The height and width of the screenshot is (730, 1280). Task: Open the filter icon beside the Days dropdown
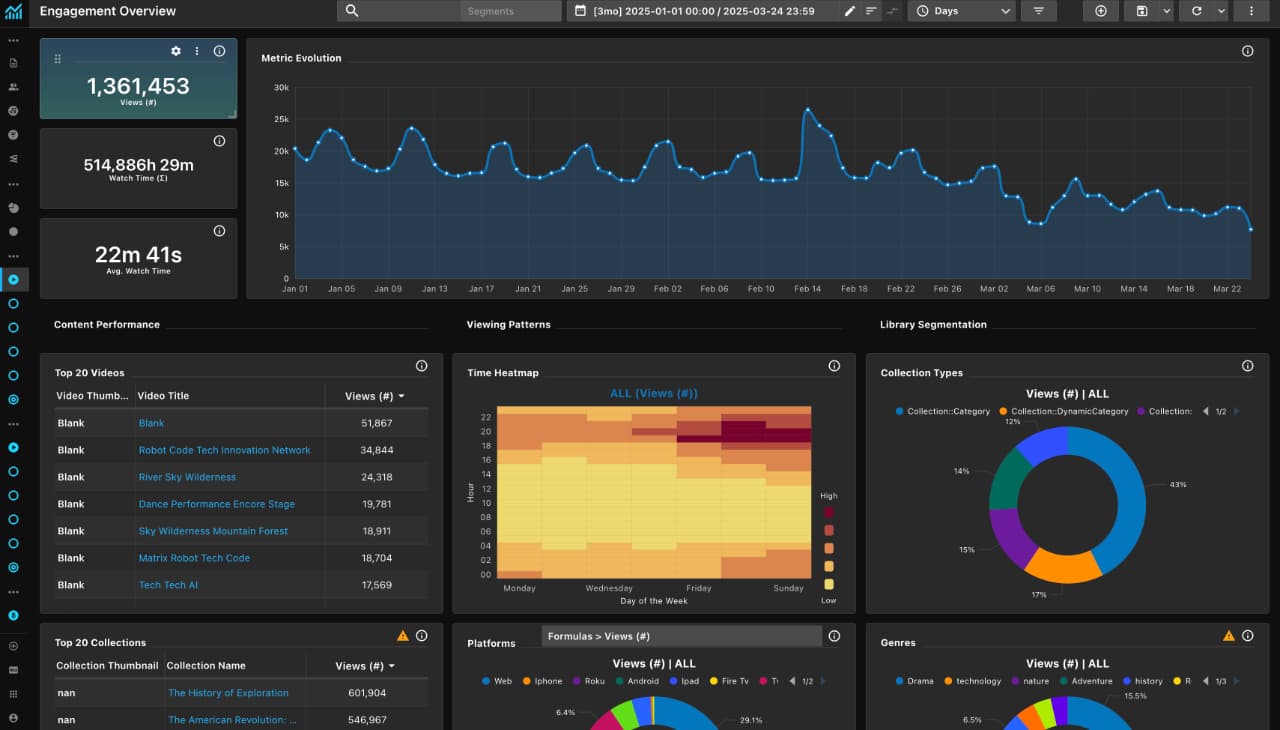click(x=1038, y=11)
